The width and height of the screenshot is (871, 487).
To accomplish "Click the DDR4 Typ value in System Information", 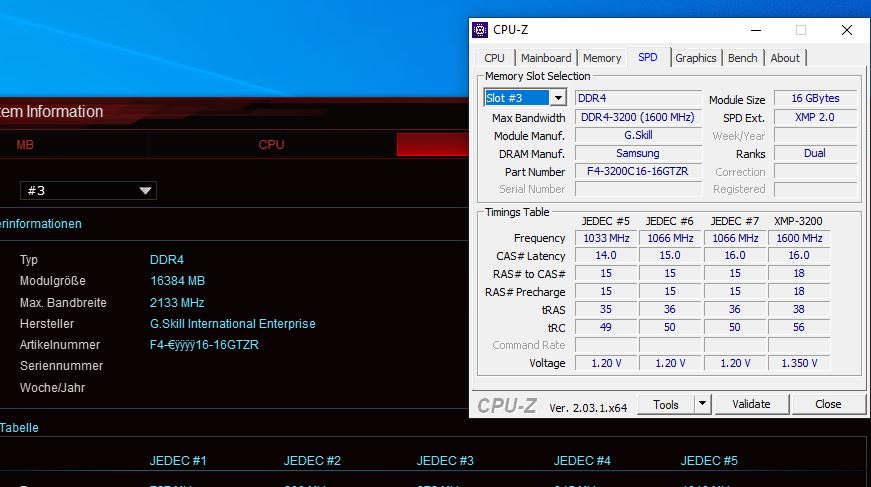I will pyautogui.click(x=167, y=260).
